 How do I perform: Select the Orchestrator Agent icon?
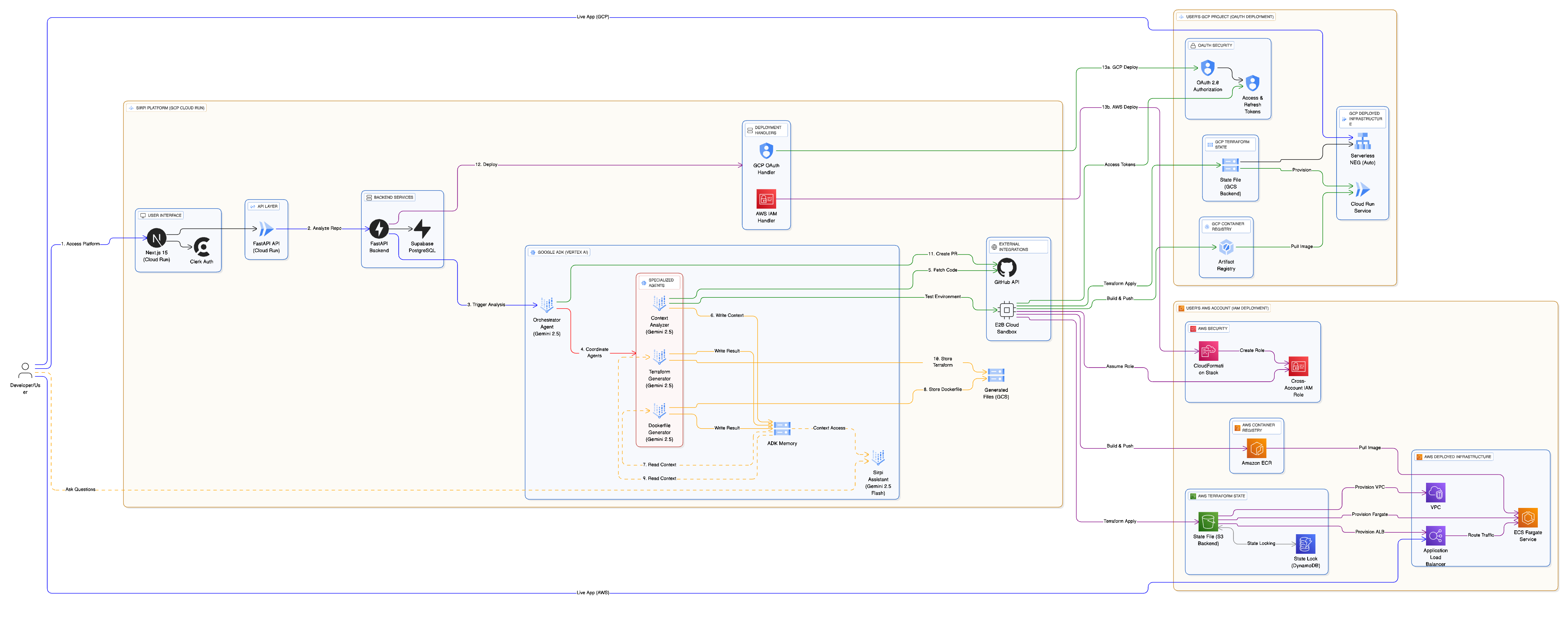[x=547, y=305]
